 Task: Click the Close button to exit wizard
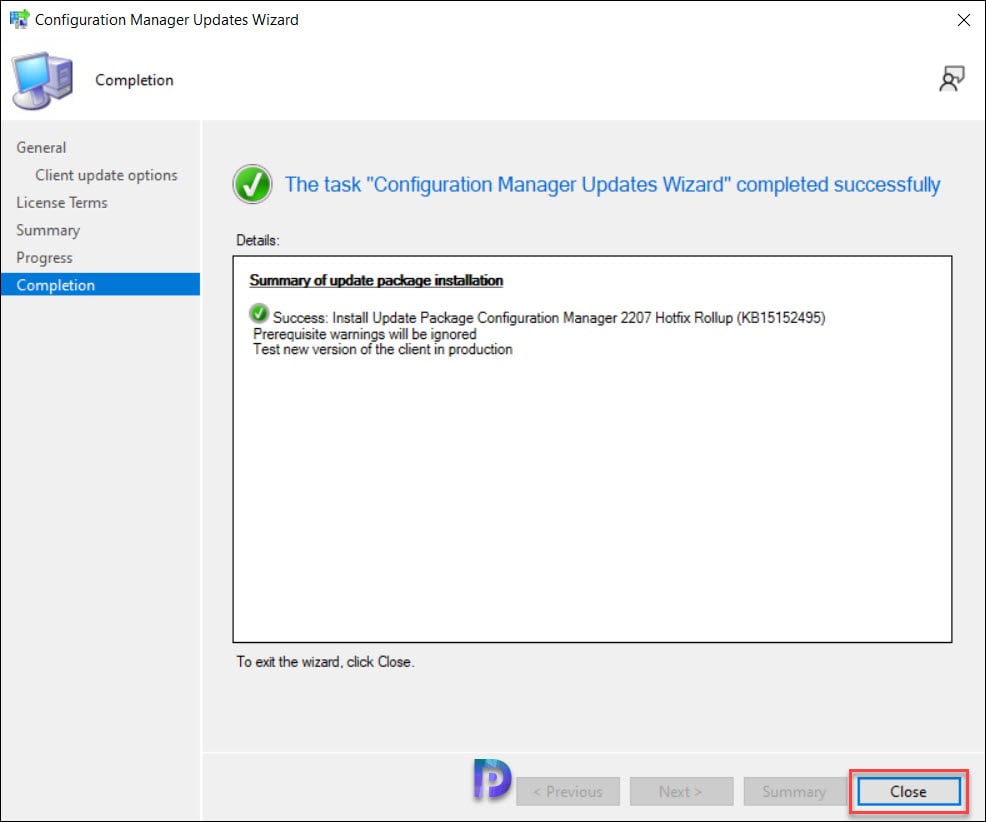pos(908,791)
